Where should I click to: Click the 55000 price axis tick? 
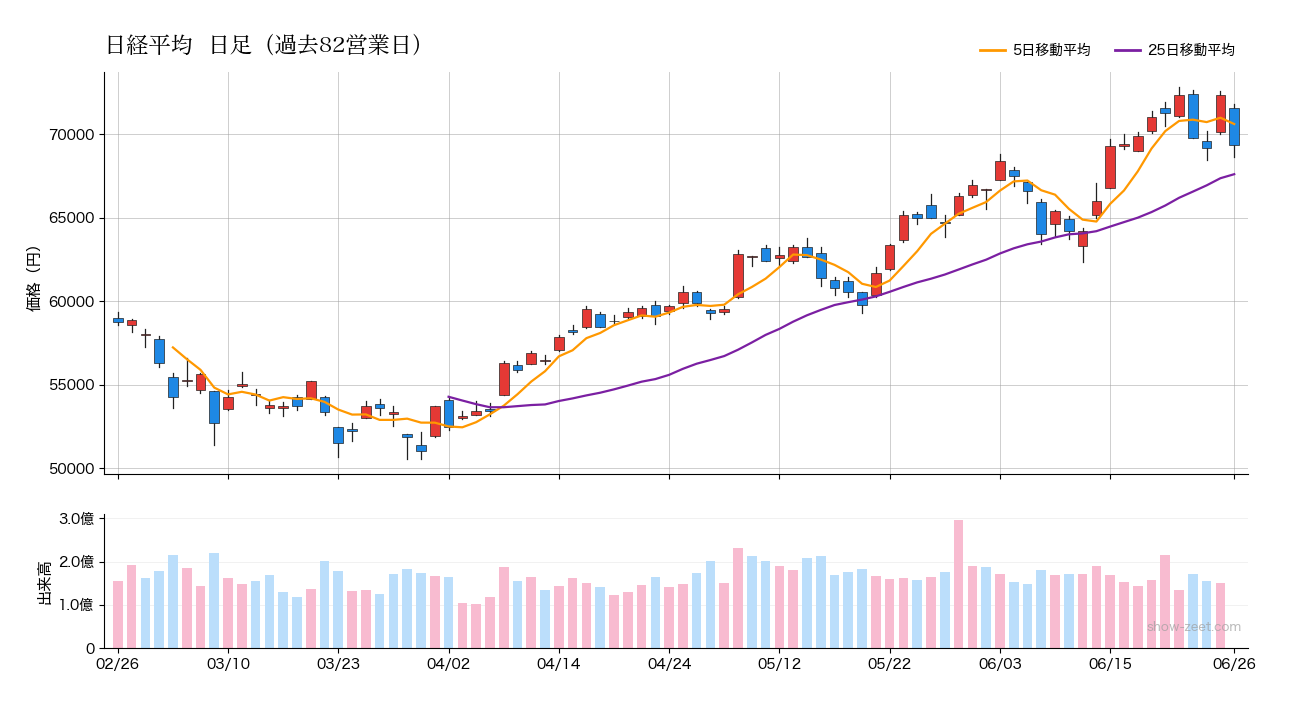tap(71, 385)
